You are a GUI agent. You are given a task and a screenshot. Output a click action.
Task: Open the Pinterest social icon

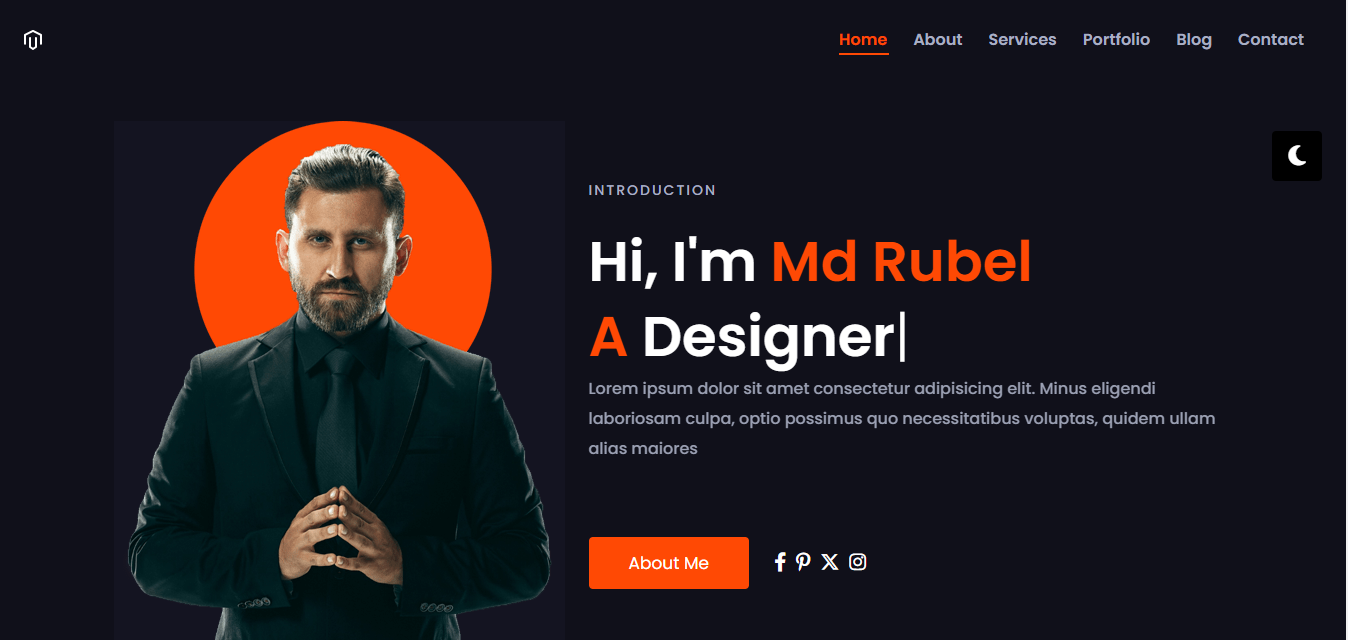(x=803, y=562)
